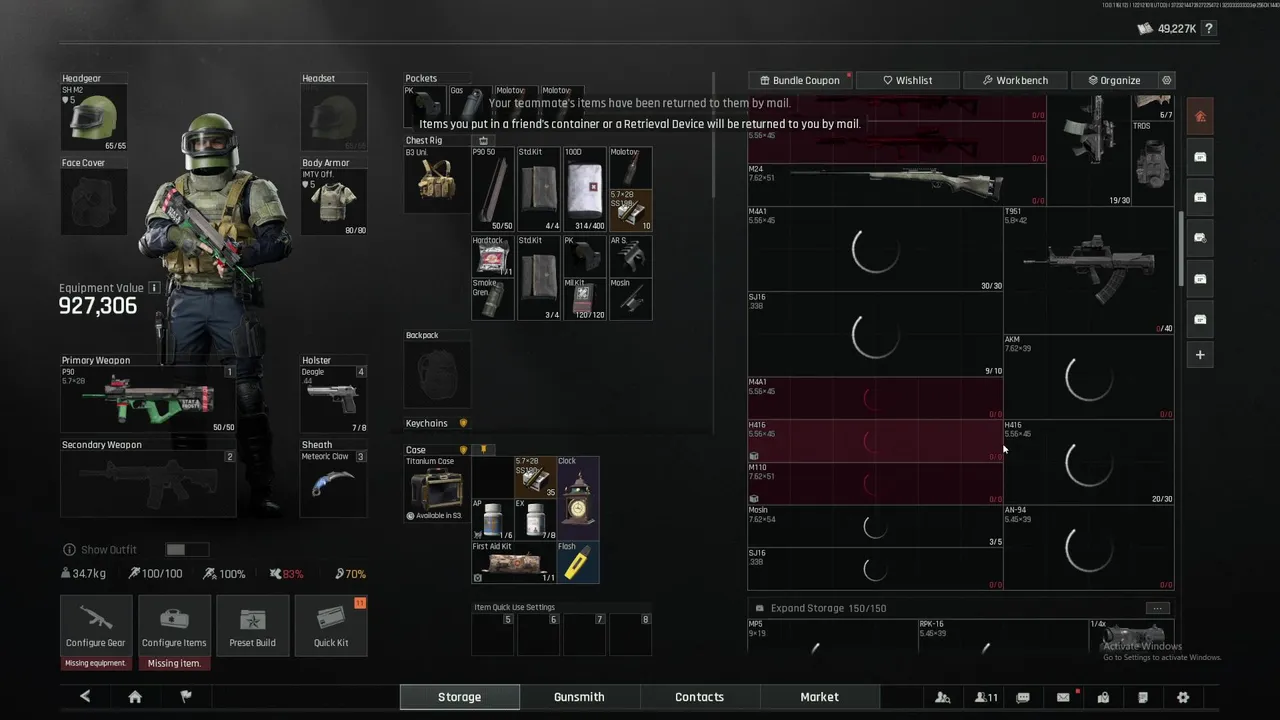Open the map marker icon in bottom bar
Viewport: 1280px width, 720px height.
click(1103, 697)
